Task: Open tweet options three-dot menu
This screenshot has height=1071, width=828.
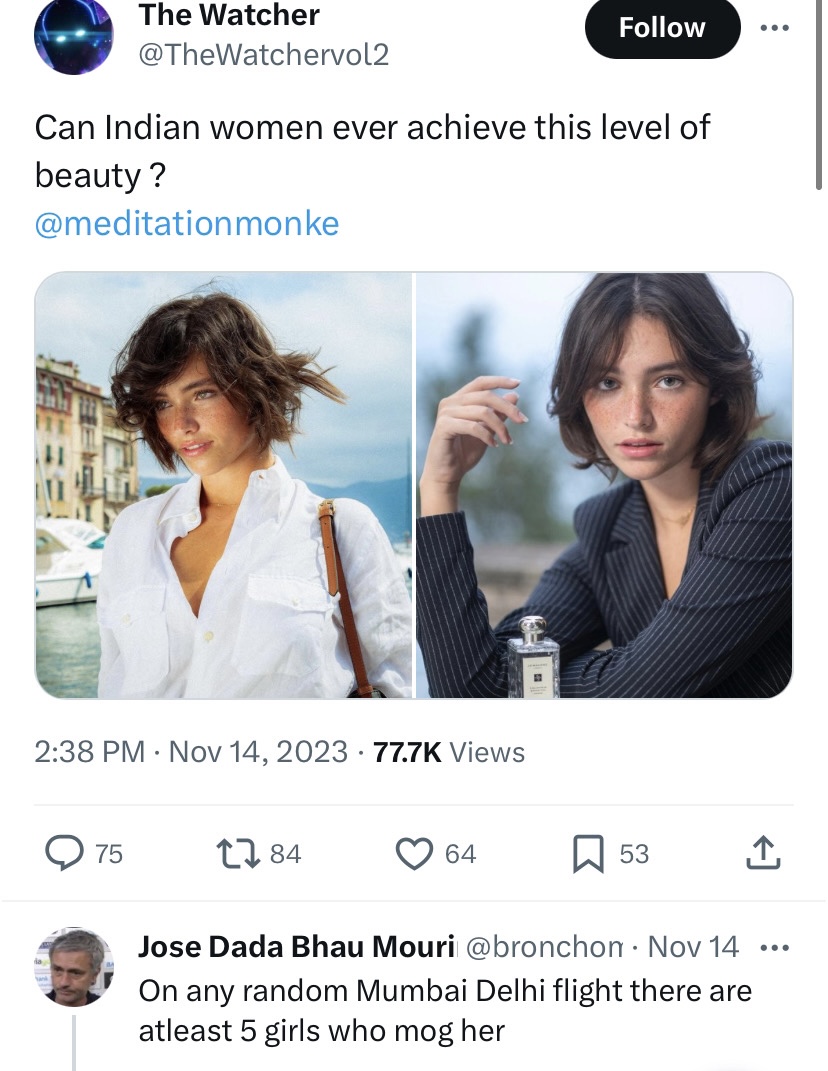Action: click(x=774, y=27)
